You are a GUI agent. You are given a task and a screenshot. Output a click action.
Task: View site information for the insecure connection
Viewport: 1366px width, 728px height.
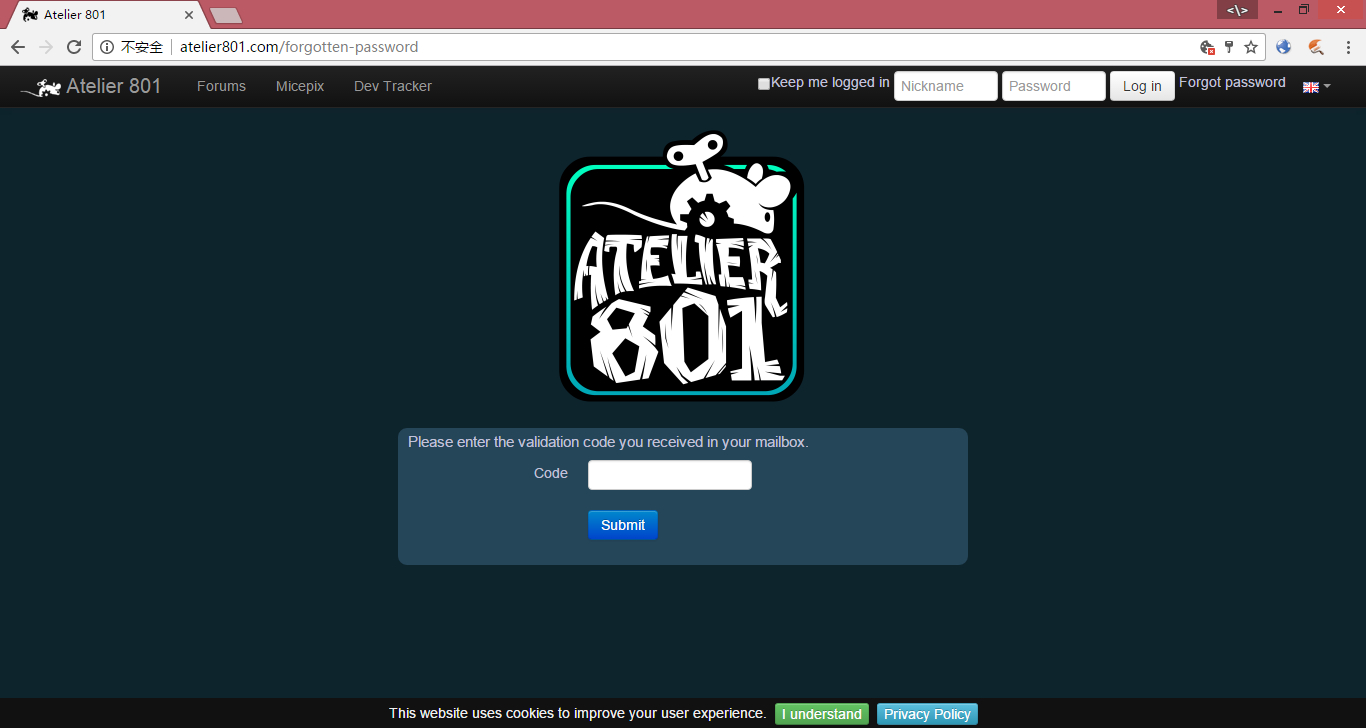[107, 47]
